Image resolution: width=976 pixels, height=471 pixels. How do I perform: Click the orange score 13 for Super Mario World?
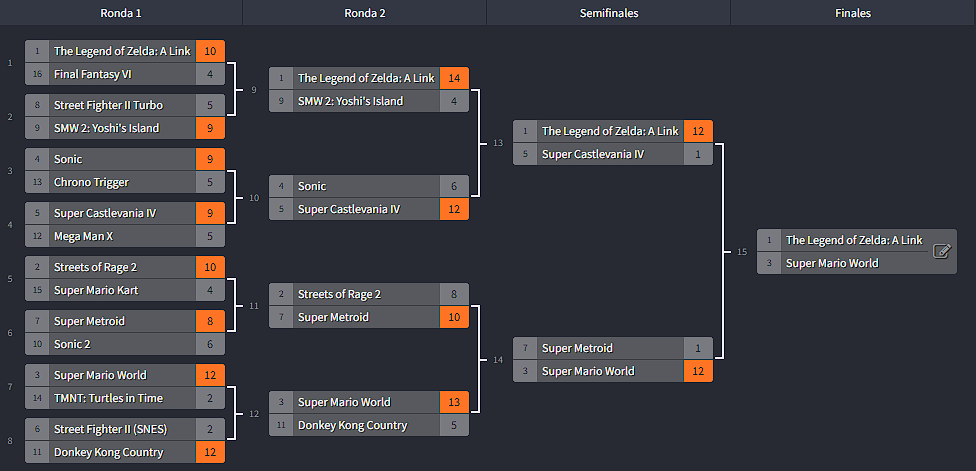[454, 402]
